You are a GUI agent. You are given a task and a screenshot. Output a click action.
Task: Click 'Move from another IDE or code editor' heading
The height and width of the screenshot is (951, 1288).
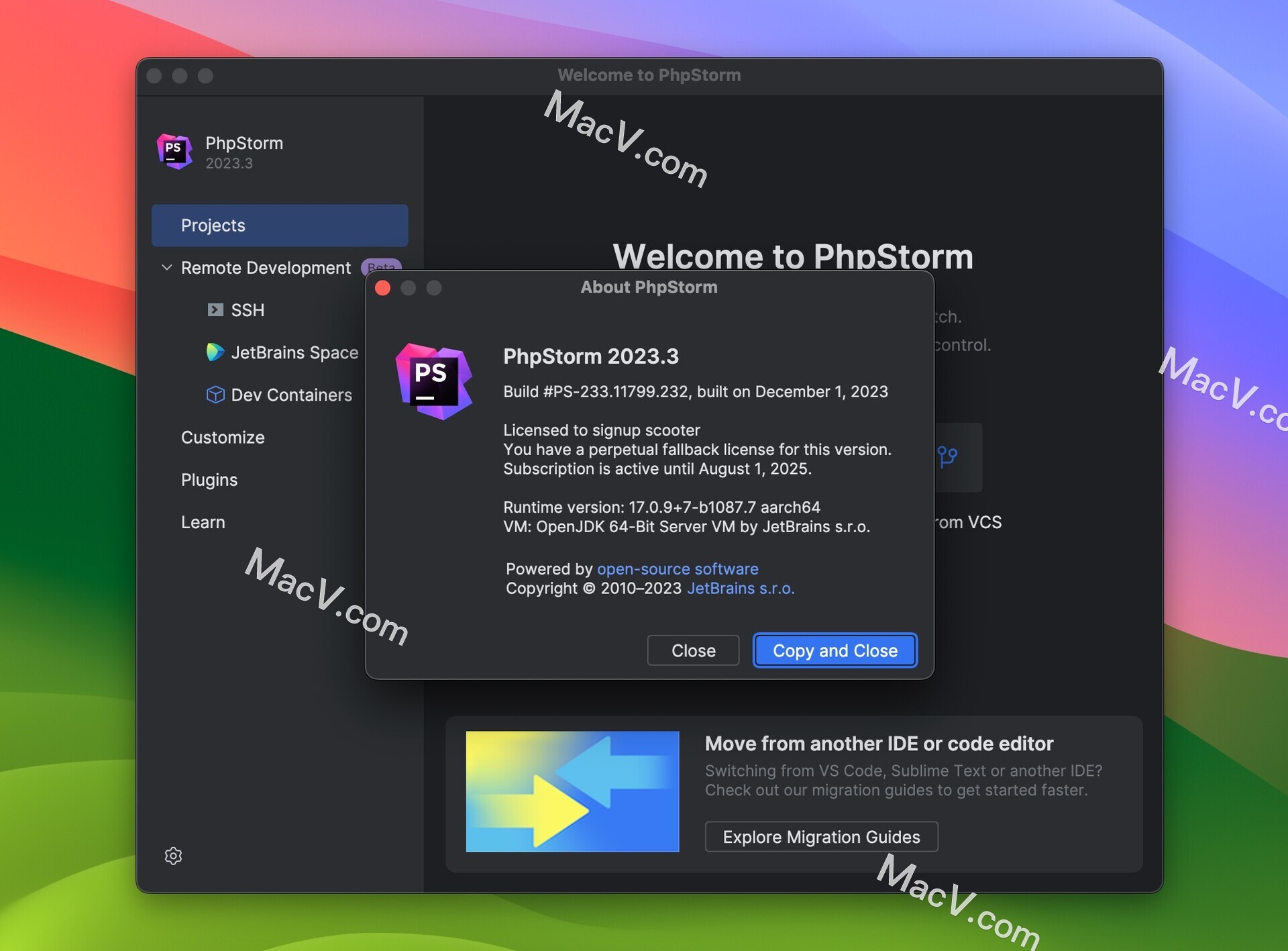(x=879, y=744)
